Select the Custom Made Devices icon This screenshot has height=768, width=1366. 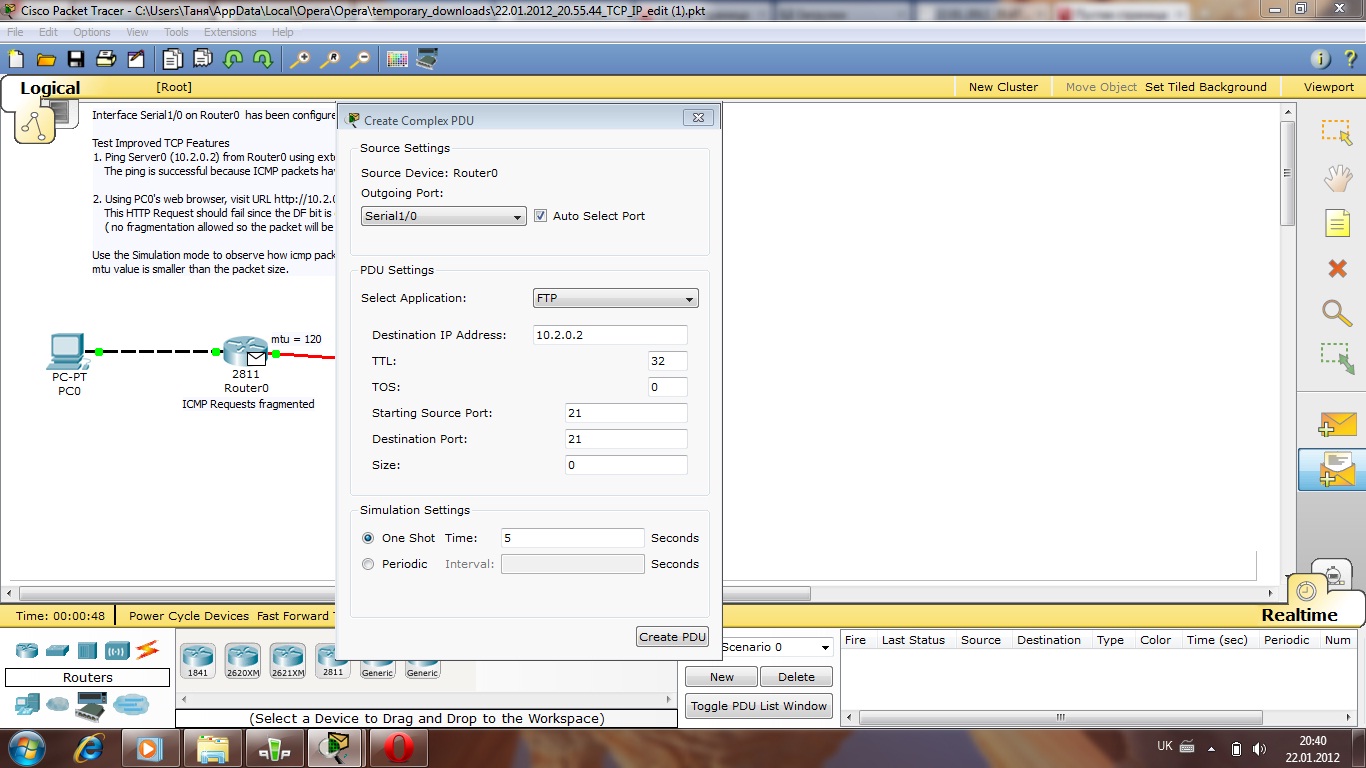pos(92,704)
